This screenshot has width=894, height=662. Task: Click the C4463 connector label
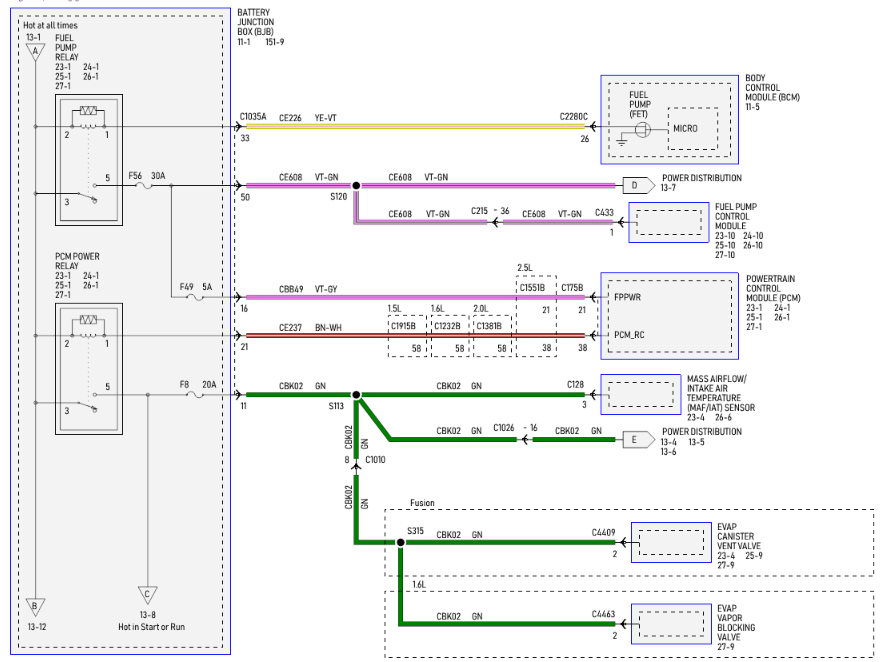tap(603, 614)
